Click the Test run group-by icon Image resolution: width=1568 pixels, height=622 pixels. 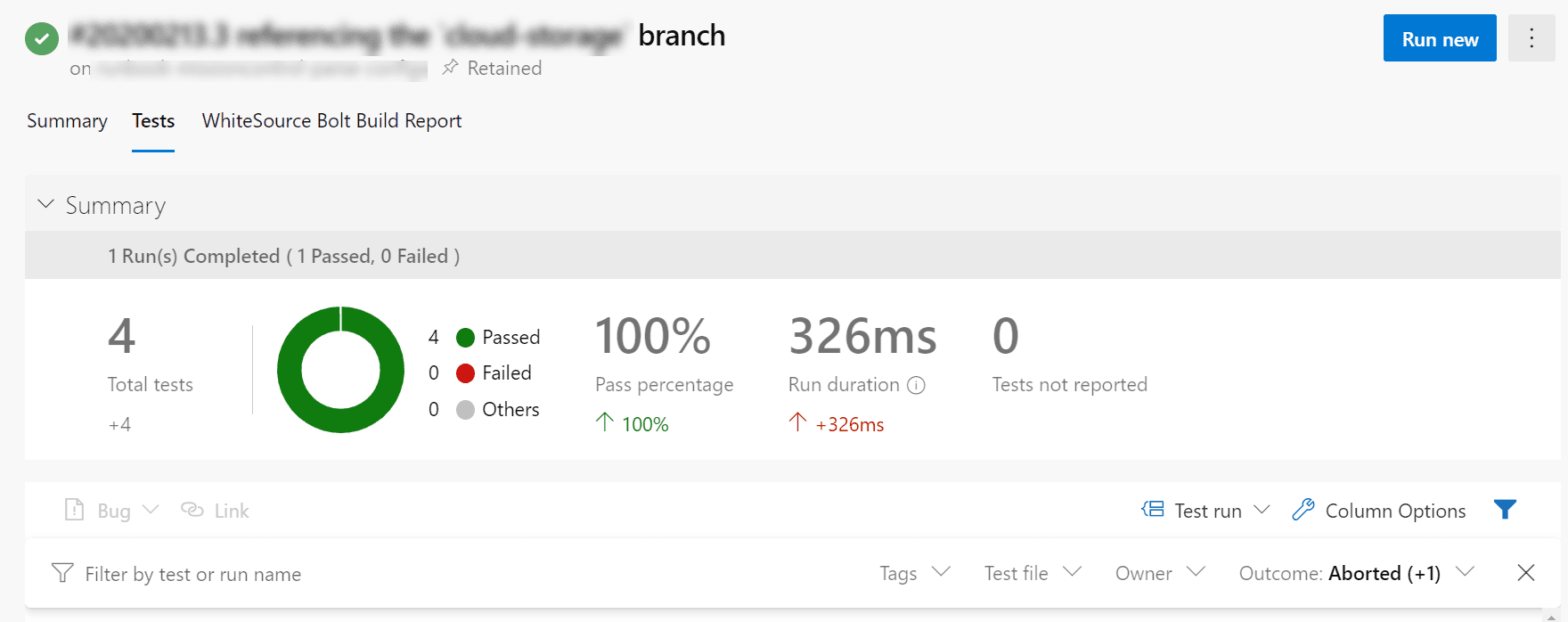(1153, 509)
